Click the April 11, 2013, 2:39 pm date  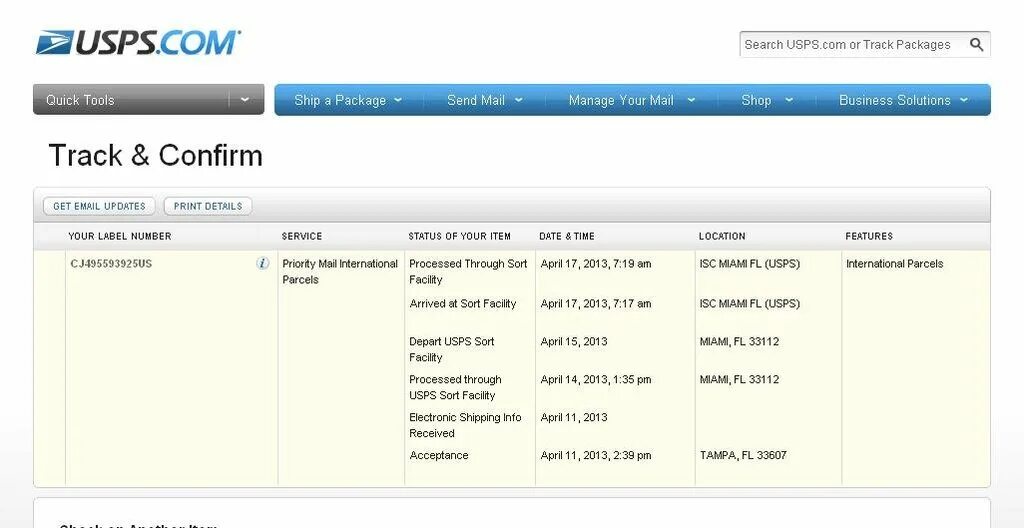click(596, 455)
